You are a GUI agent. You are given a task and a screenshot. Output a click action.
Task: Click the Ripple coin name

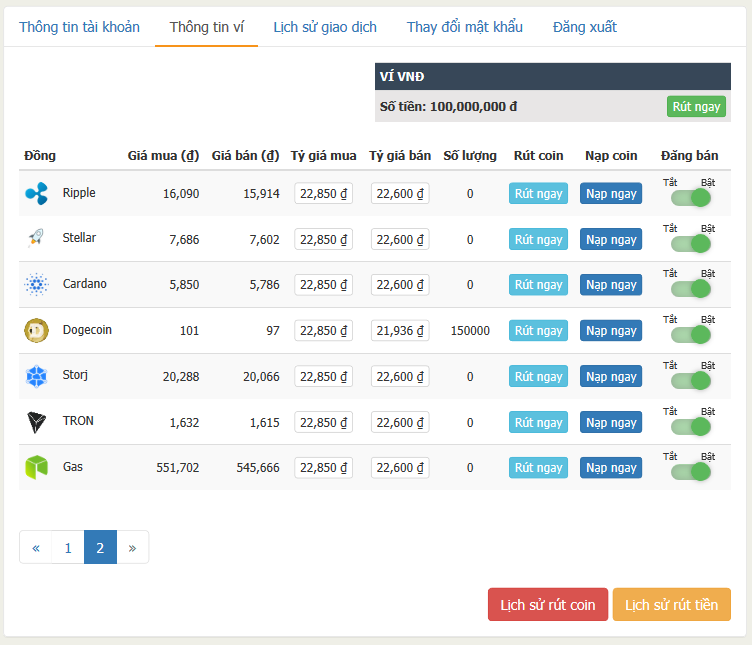coord(79,193)
